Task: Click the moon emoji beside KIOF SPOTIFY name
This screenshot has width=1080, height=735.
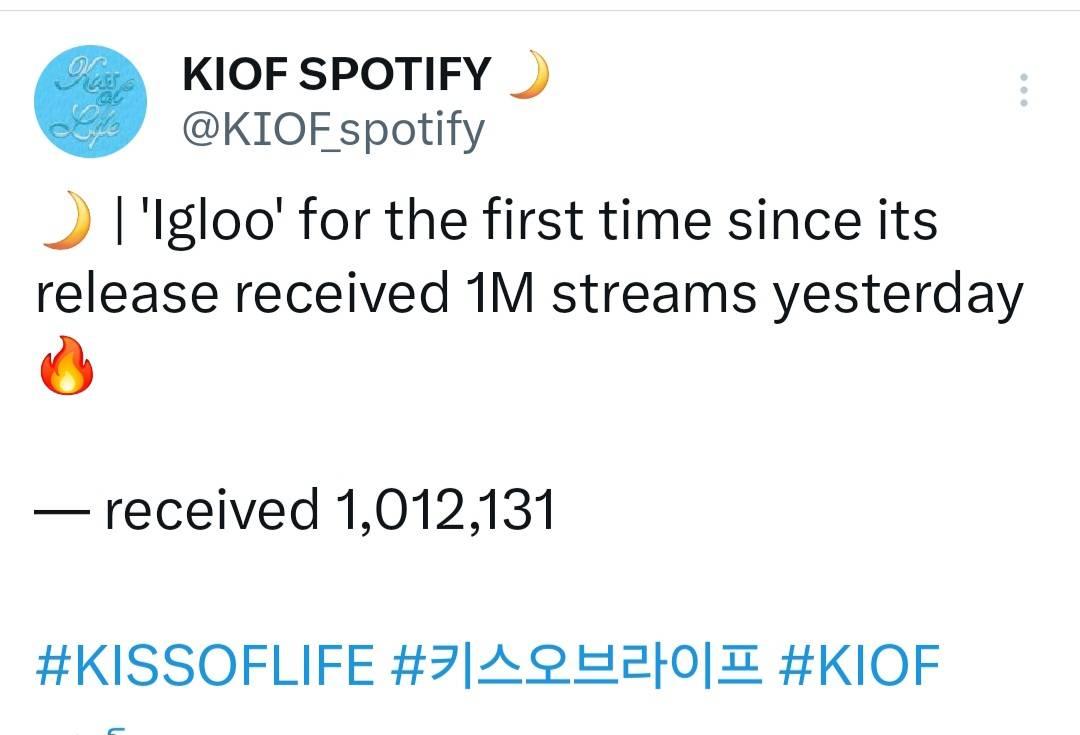Action: 529,74
